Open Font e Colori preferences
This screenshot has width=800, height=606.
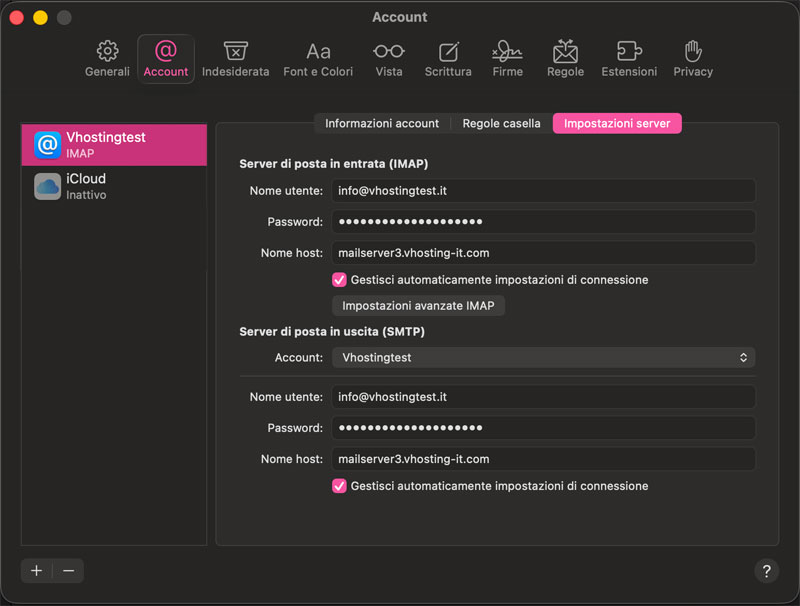coord(318,59)
